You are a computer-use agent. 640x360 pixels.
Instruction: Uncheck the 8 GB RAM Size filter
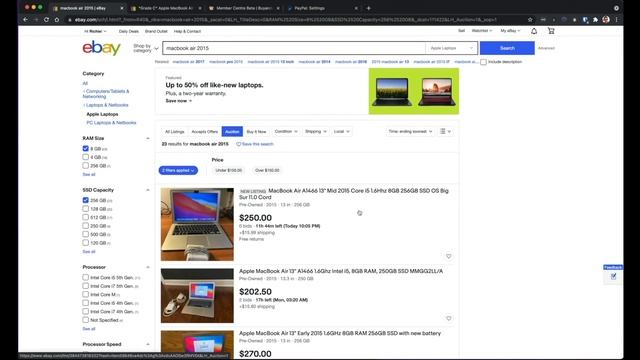click(x=85, y=149)
